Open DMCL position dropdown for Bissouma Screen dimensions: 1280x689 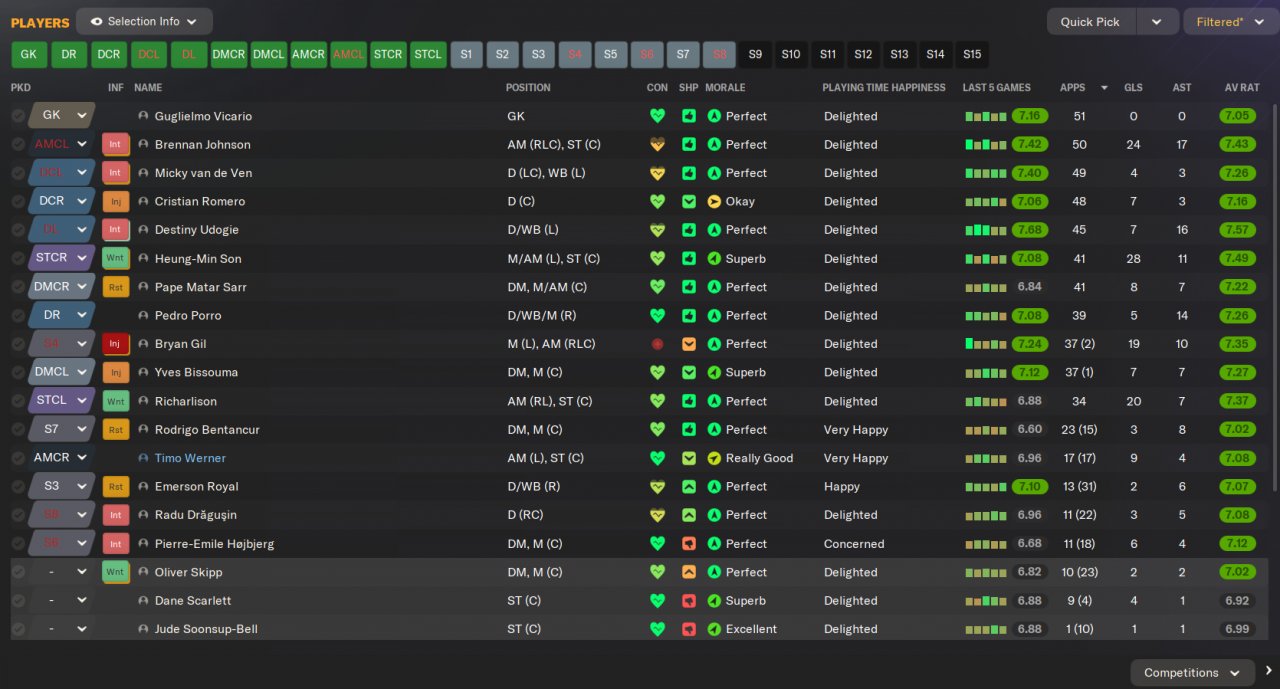tap(61, 372)
